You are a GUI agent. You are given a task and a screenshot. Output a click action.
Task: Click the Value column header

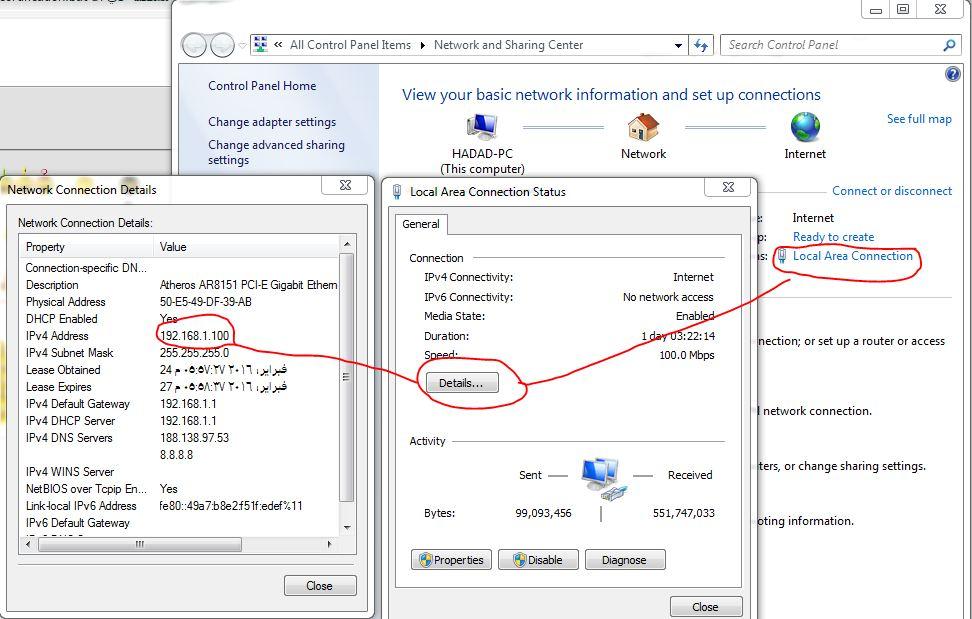click(246, 247)
